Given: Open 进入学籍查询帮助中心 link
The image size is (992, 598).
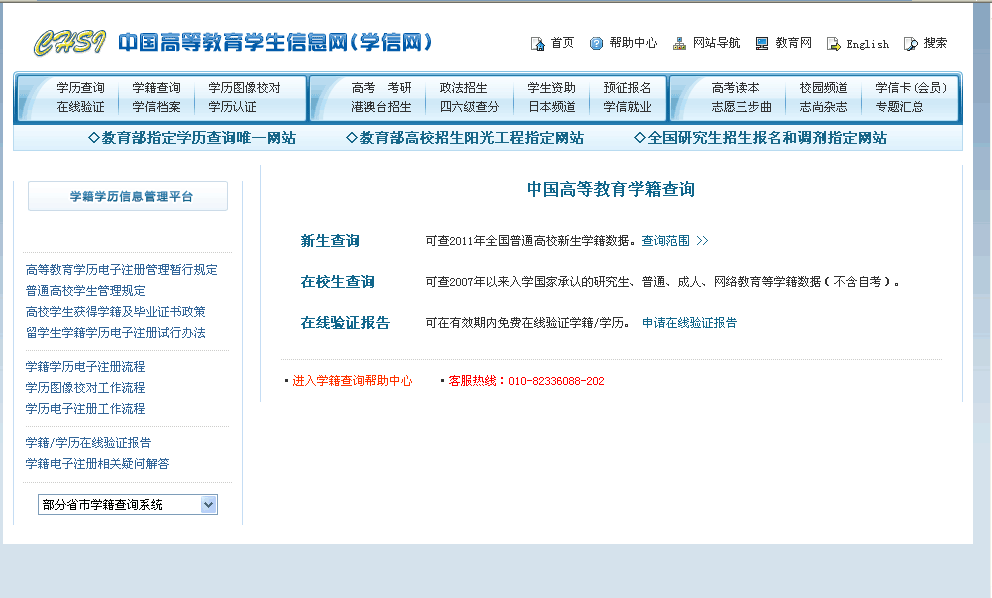Looking at the screenshot, I should [x=352, y=380].
